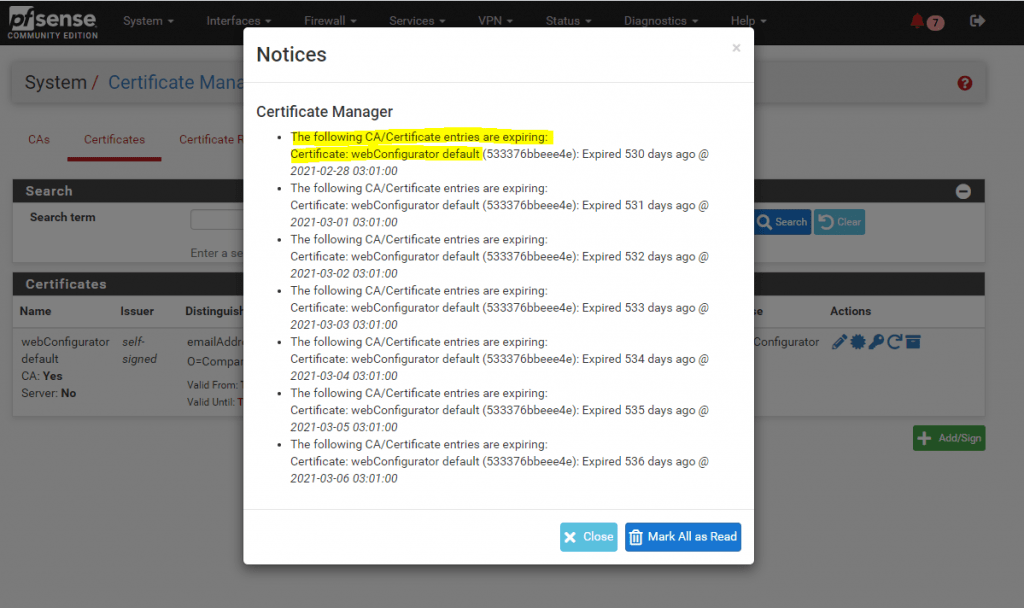1024x608 pixels.
Task: Expand the Status dropdown
Action: pyautogui.click(x=569, y=21)
